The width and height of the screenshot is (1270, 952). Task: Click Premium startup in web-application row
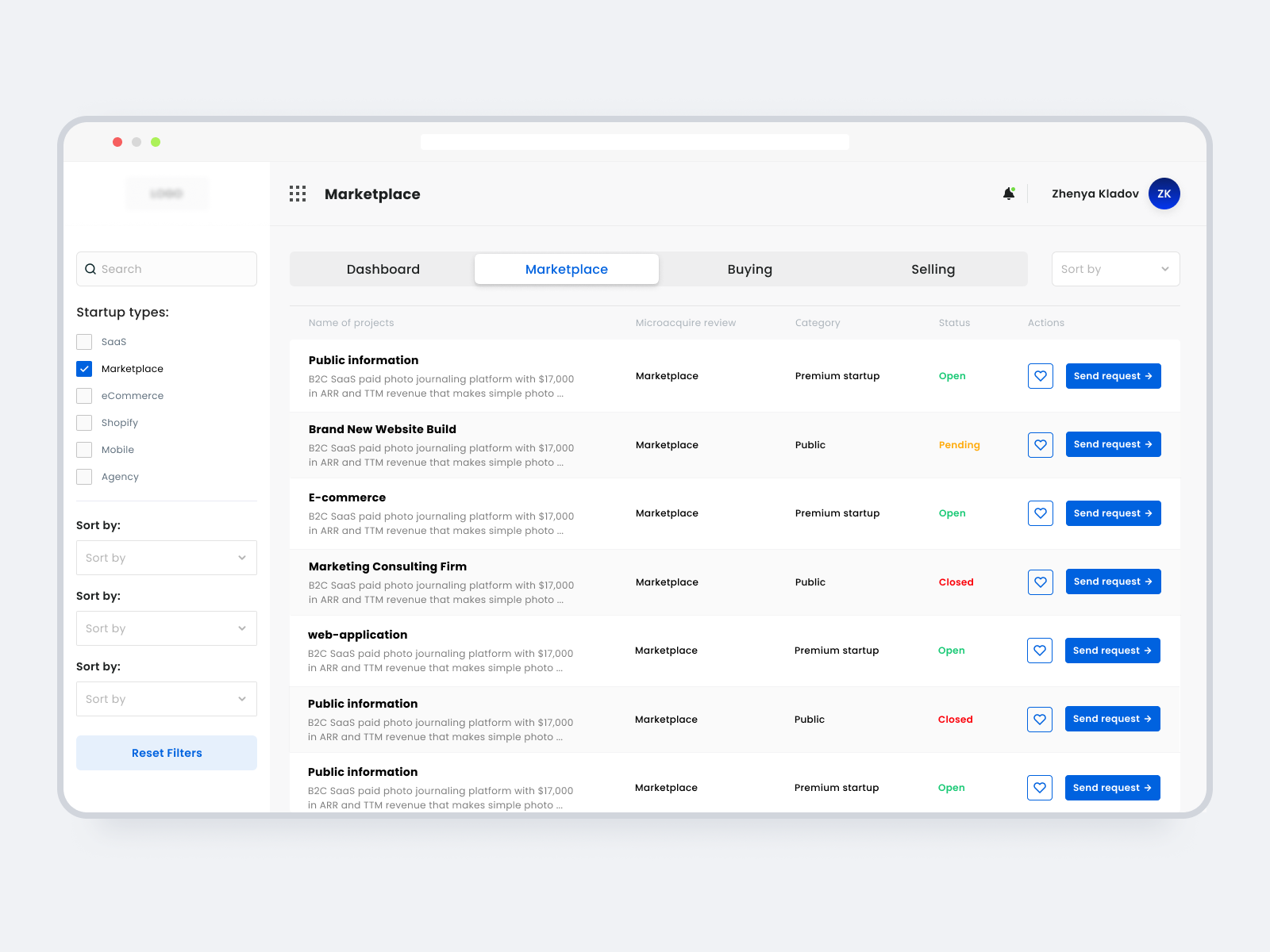[837, 651]
